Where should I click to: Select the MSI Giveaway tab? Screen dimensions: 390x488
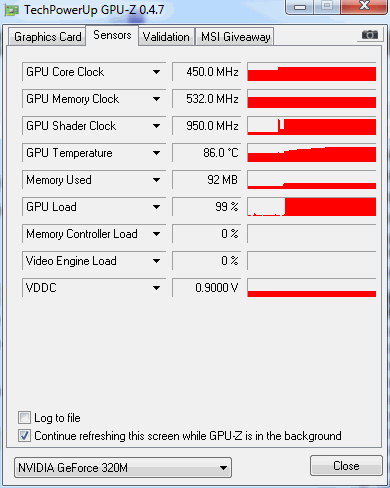tap(235, 37)
